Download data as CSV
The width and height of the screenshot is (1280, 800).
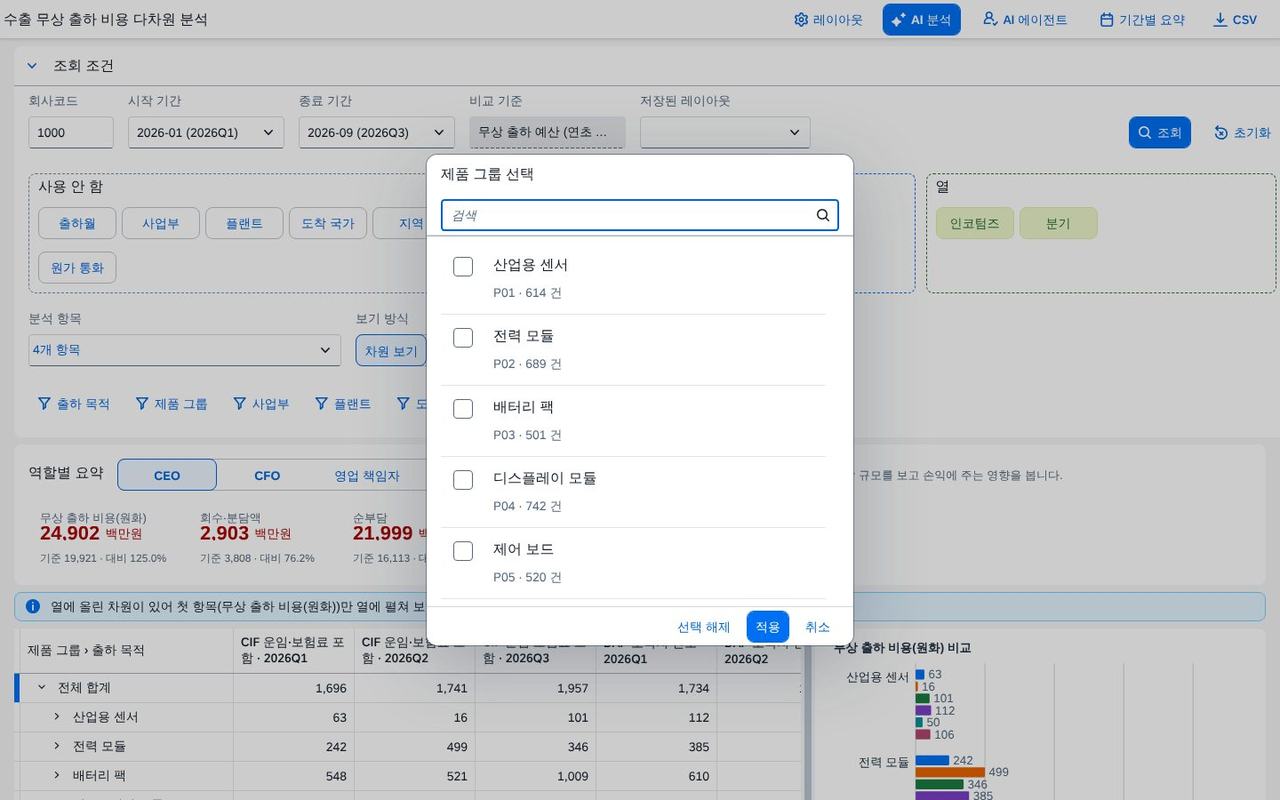click(x=1235, y=20)
